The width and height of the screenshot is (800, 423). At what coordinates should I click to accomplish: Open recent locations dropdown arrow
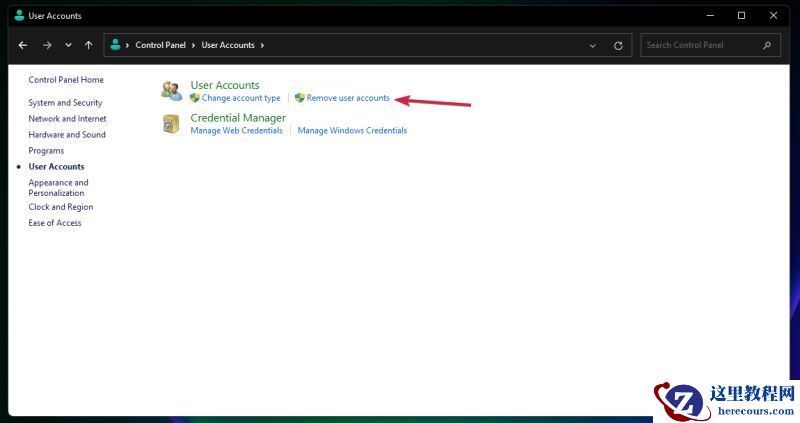68,45
